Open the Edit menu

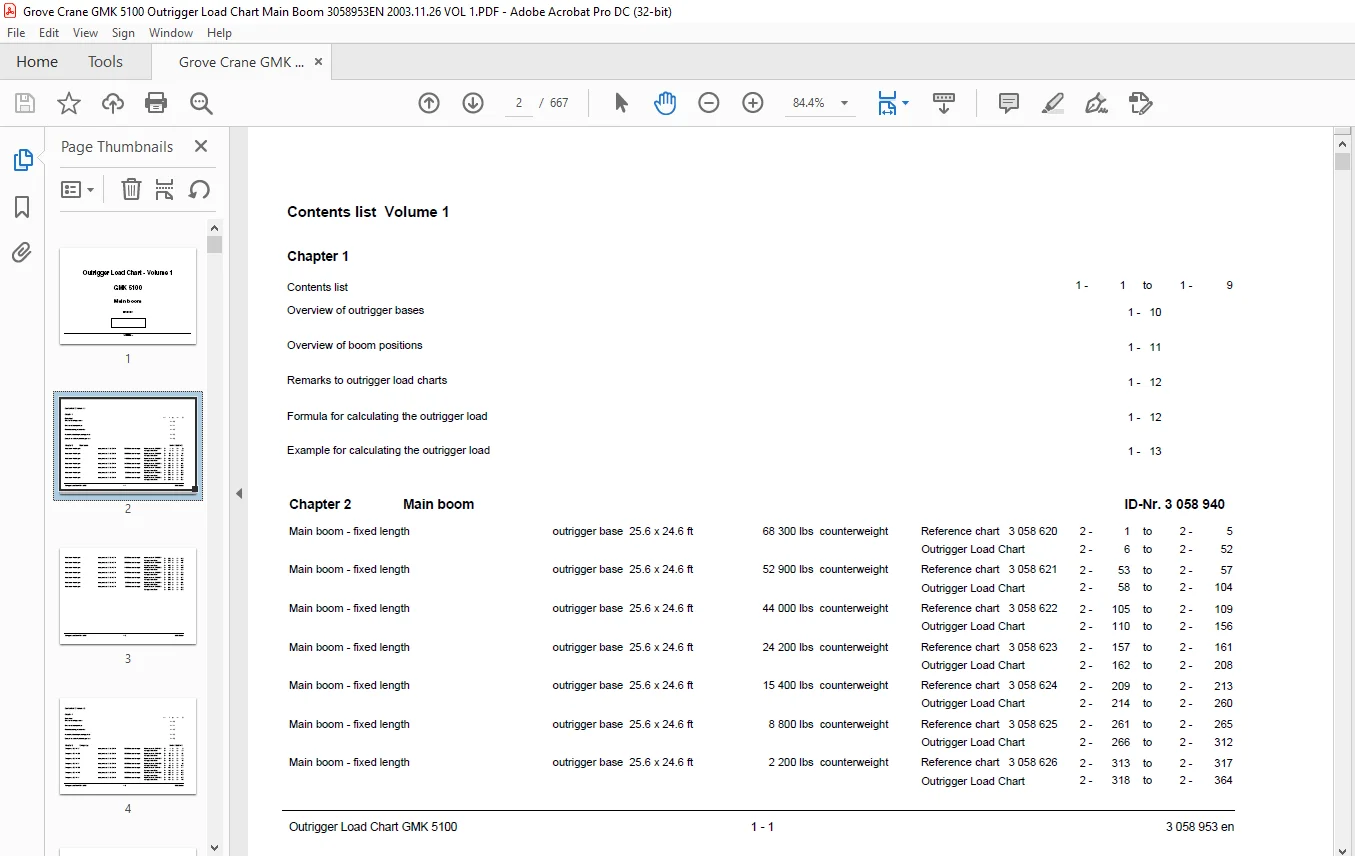49,33
